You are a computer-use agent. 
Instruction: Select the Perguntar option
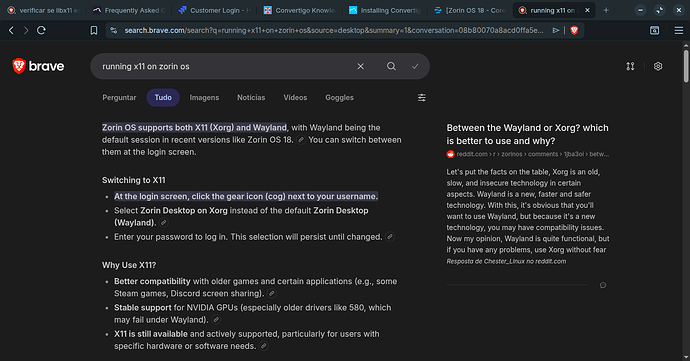click(119, 97)
